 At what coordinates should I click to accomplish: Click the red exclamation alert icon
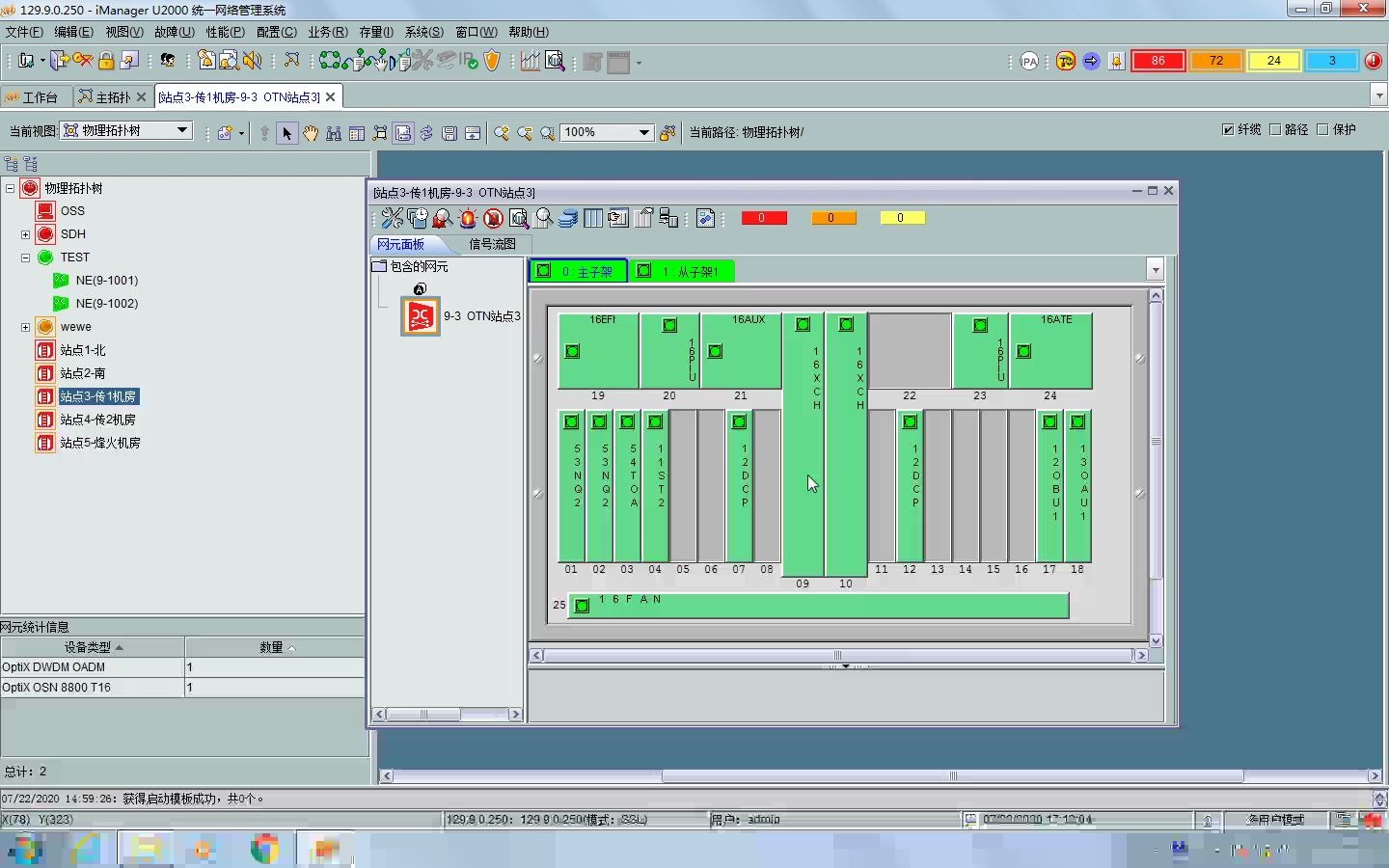[x=1374, y=61]
